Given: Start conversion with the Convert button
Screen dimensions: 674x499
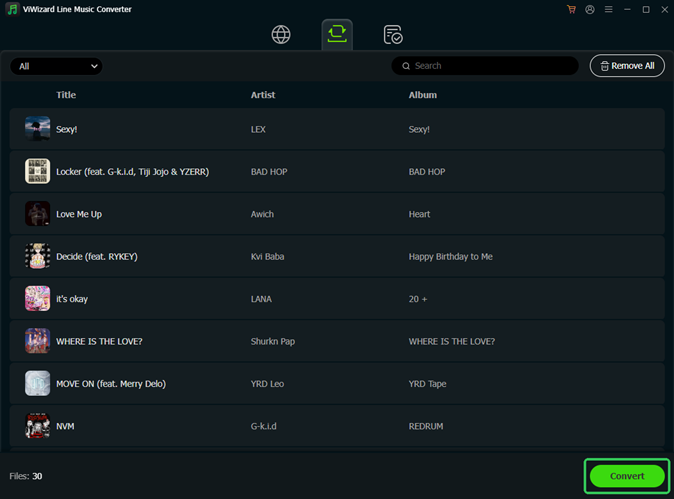Looking at the screenshot, I should (627, 476).
